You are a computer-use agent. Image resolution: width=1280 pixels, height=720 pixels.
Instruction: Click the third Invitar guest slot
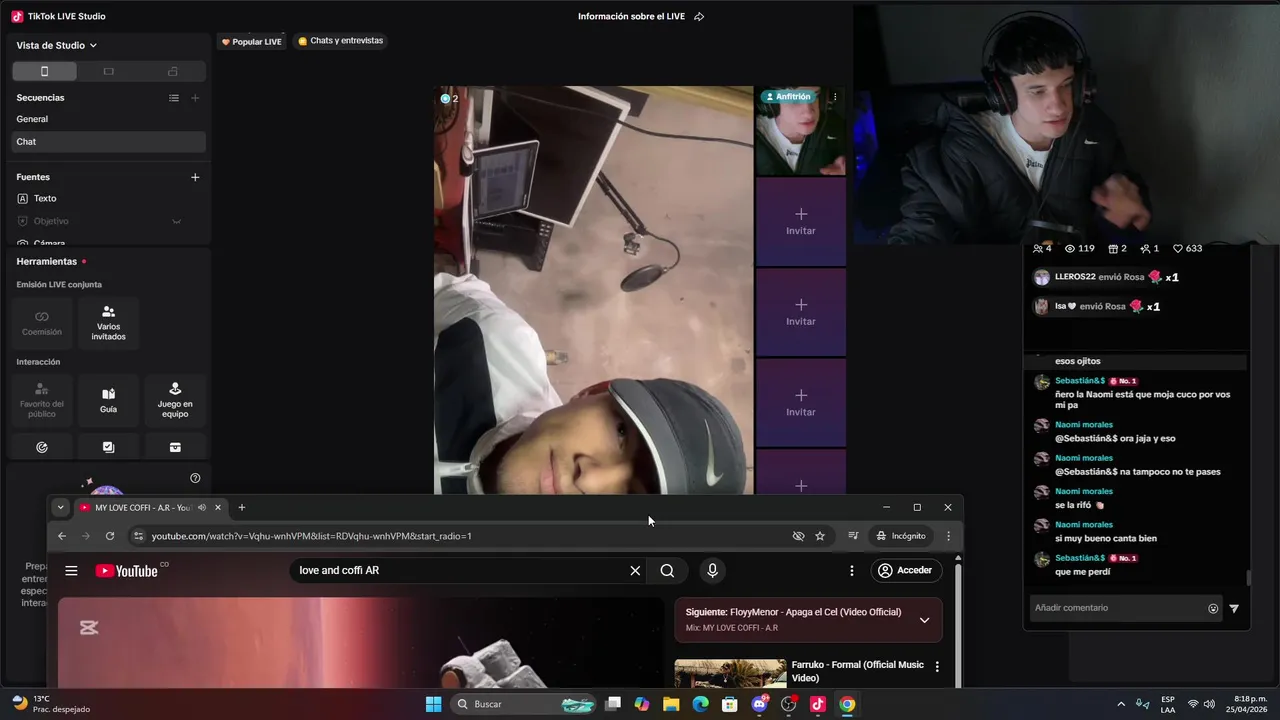point(801,402)
